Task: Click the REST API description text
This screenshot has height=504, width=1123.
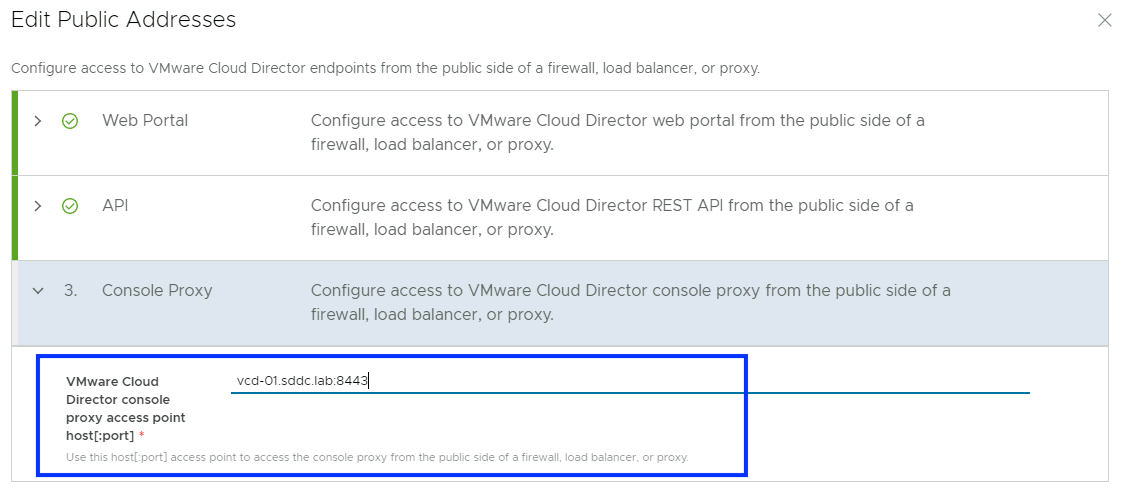Action: 612,217
